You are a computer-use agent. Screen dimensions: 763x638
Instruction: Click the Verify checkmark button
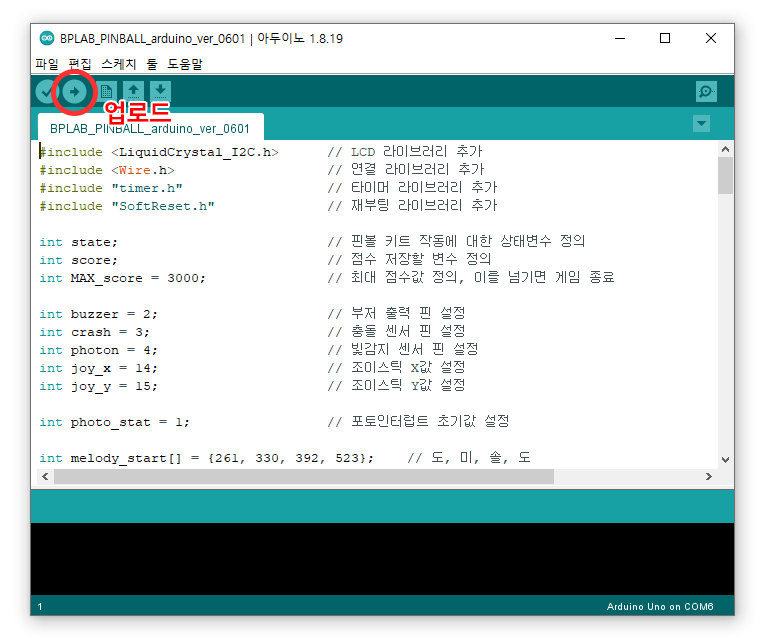point(46,91)
